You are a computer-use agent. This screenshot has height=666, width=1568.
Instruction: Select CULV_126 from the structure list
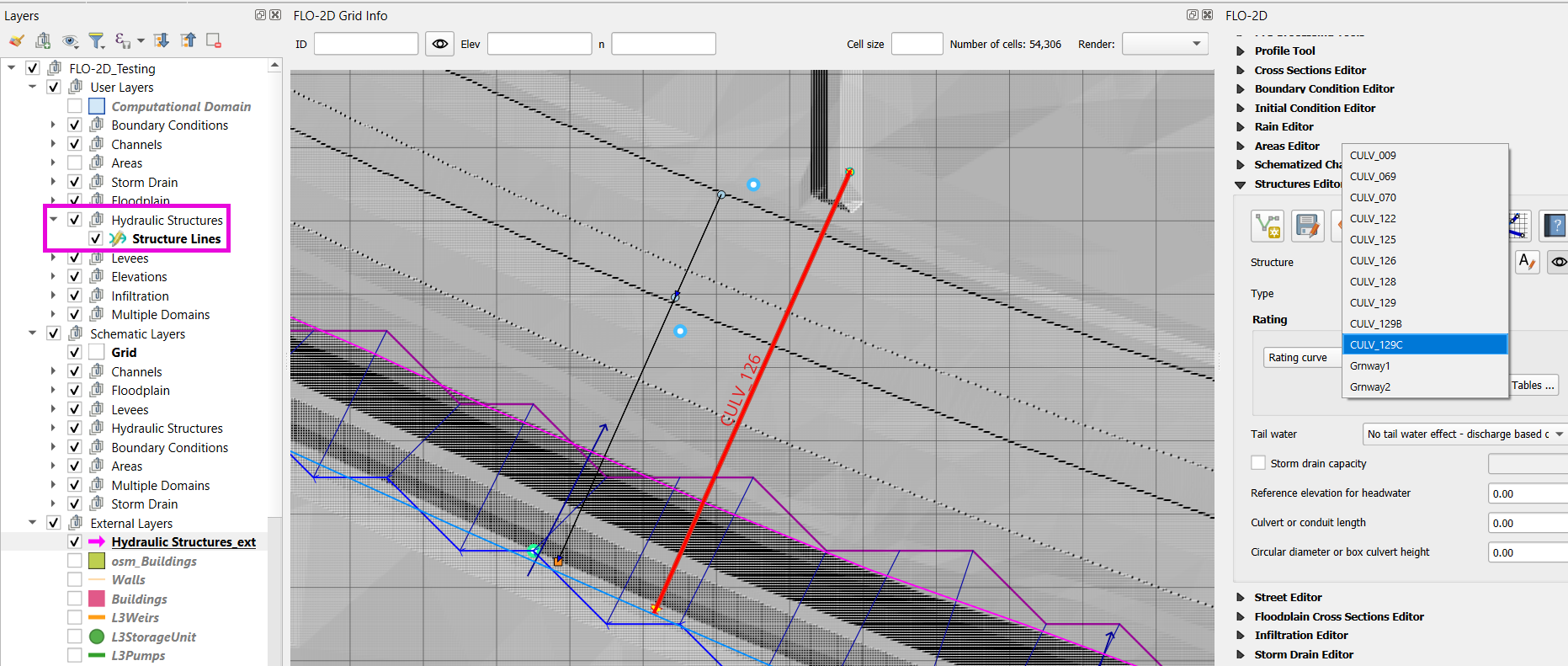[x=1373, y=261]
